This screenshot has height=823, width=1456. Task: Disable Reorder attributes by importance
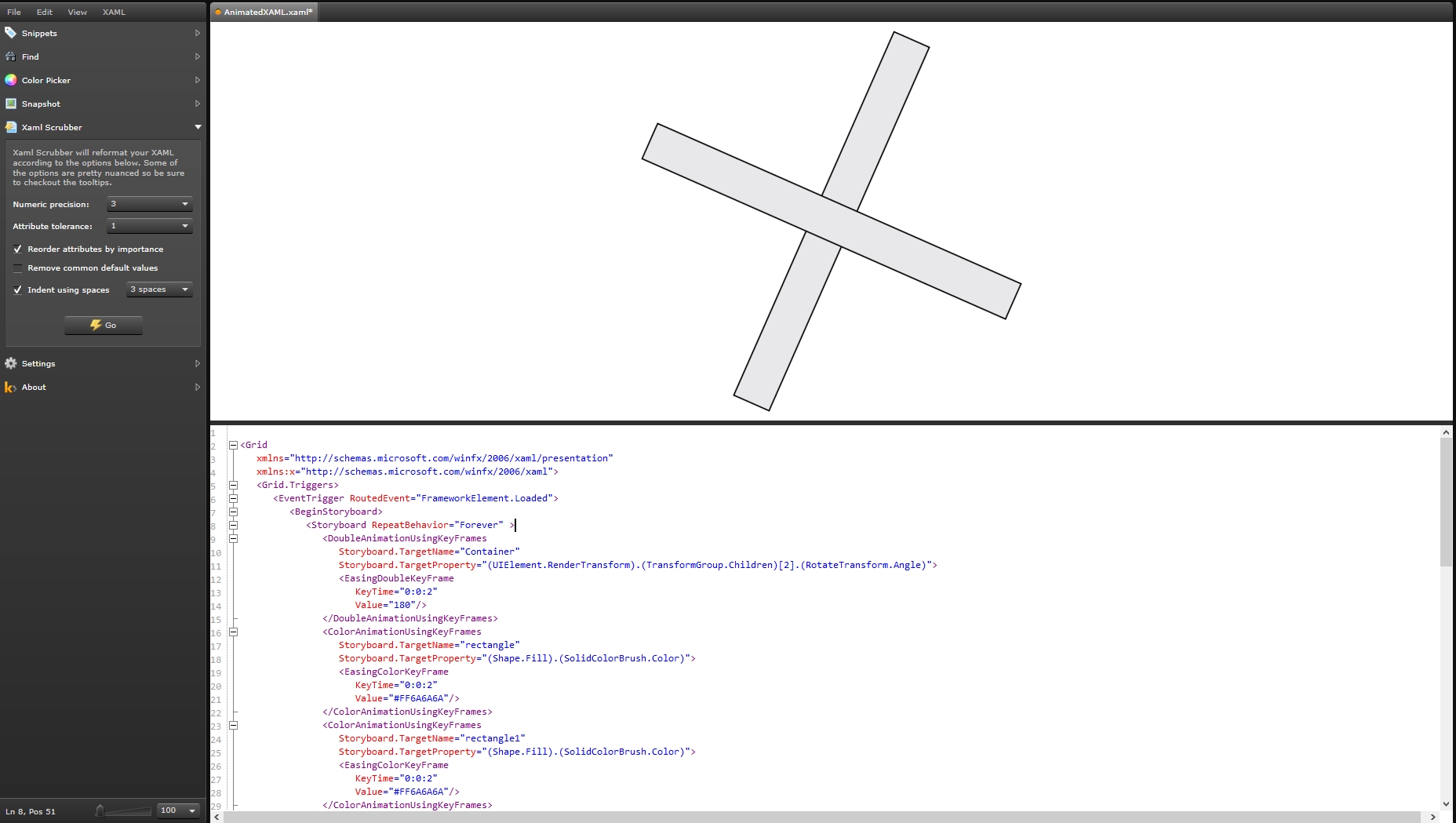[x=17, y=249]
